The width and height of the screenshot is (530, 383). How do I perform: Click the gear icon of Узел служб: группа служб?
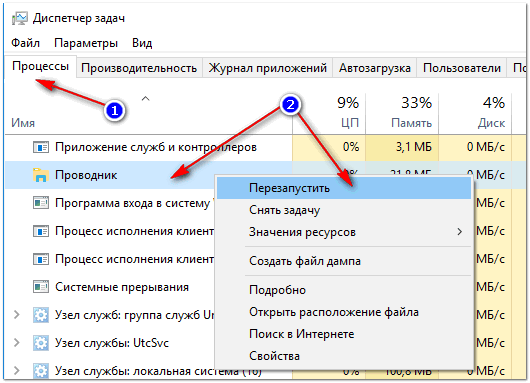(x=41, y=315)
